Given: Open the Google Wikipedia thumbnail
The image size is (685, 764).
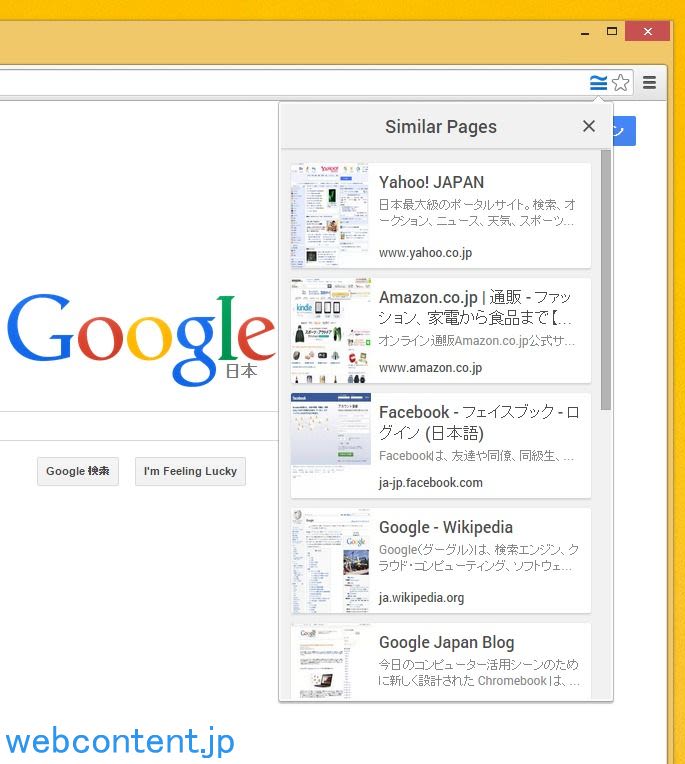Looking at the screenshot, I should coord(330,560).
